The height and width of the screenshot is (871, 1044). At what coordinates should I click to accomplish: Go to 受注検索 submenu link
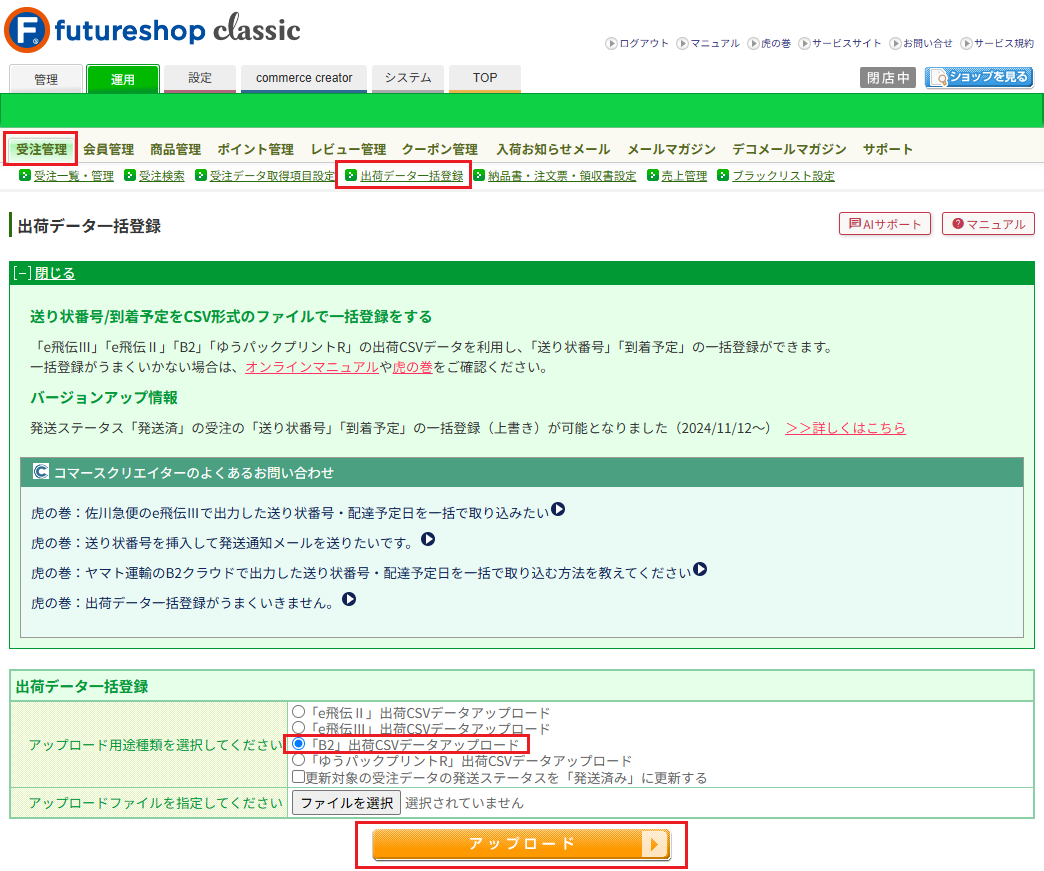pyautogui.click(x=162, y=176)
